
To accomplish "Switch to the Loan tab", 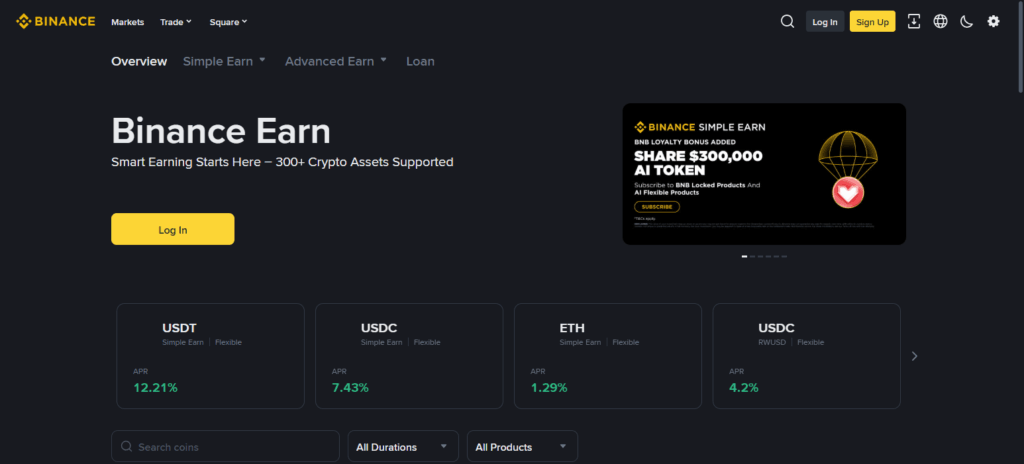I will [420, 61].
